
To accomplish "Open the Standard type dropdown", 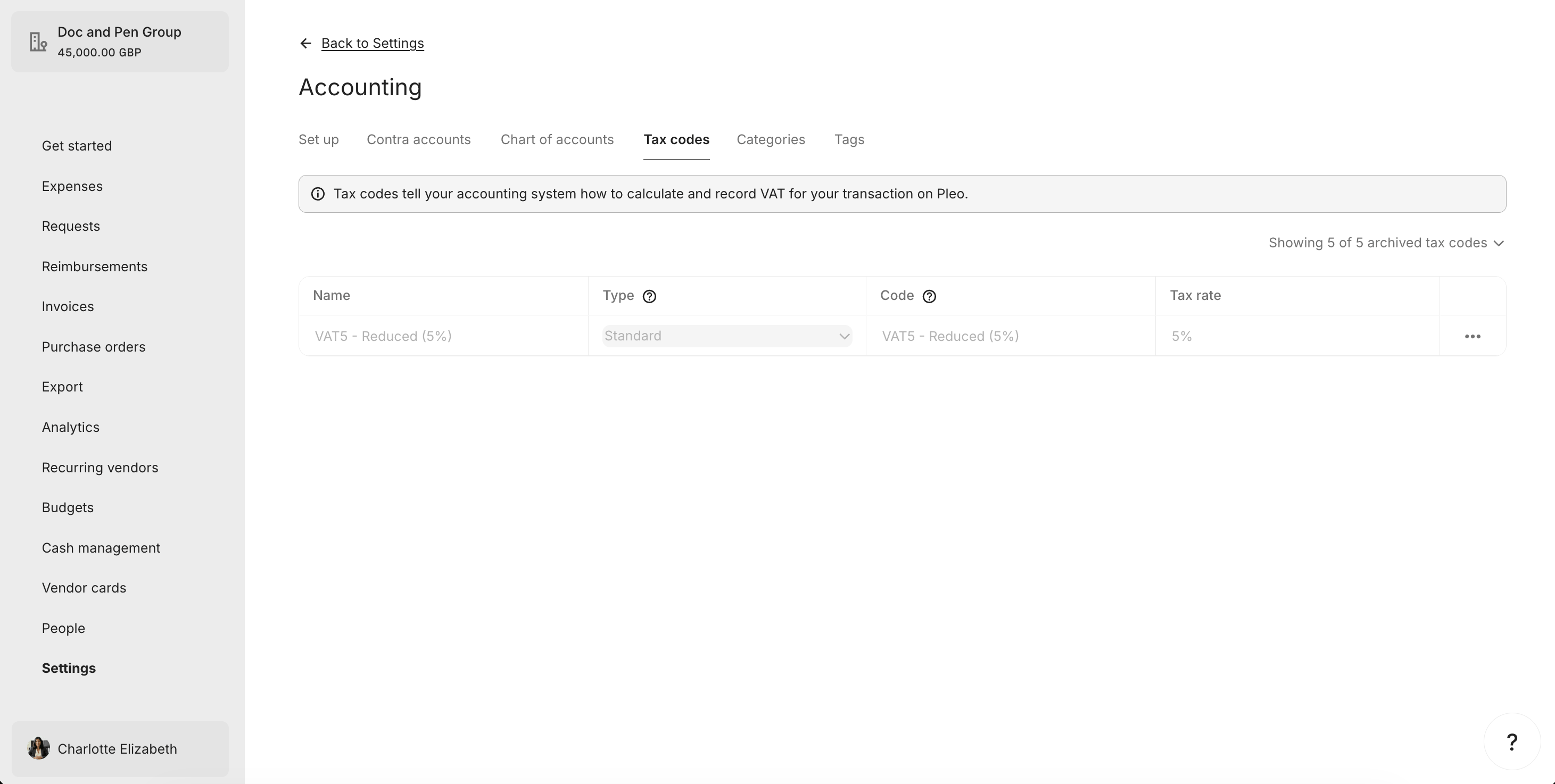I will pyautogui.click(x=727, y=336).
